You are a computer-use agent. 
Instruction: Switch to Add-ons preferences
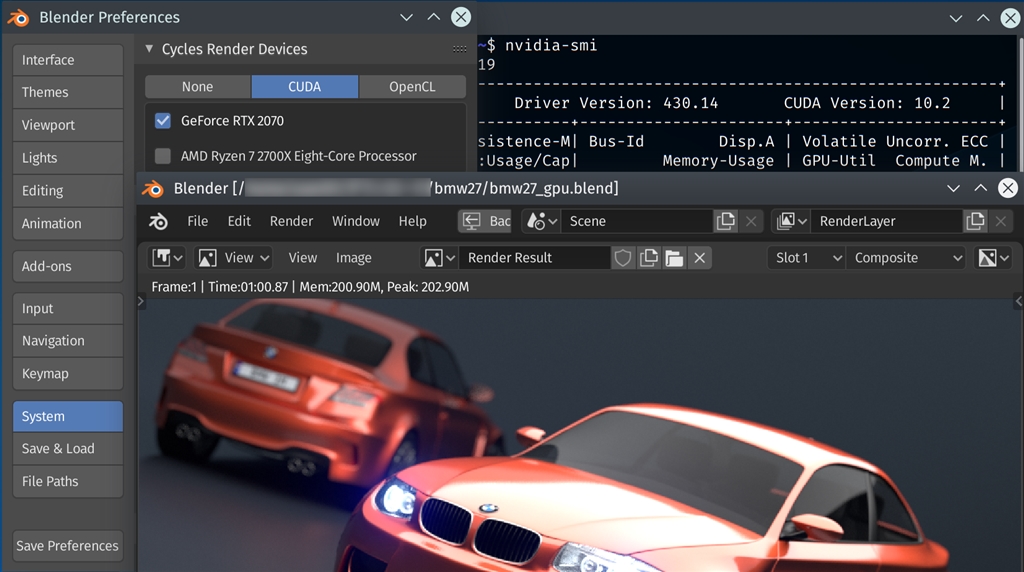pyautogui.click(x=68, y=266)
